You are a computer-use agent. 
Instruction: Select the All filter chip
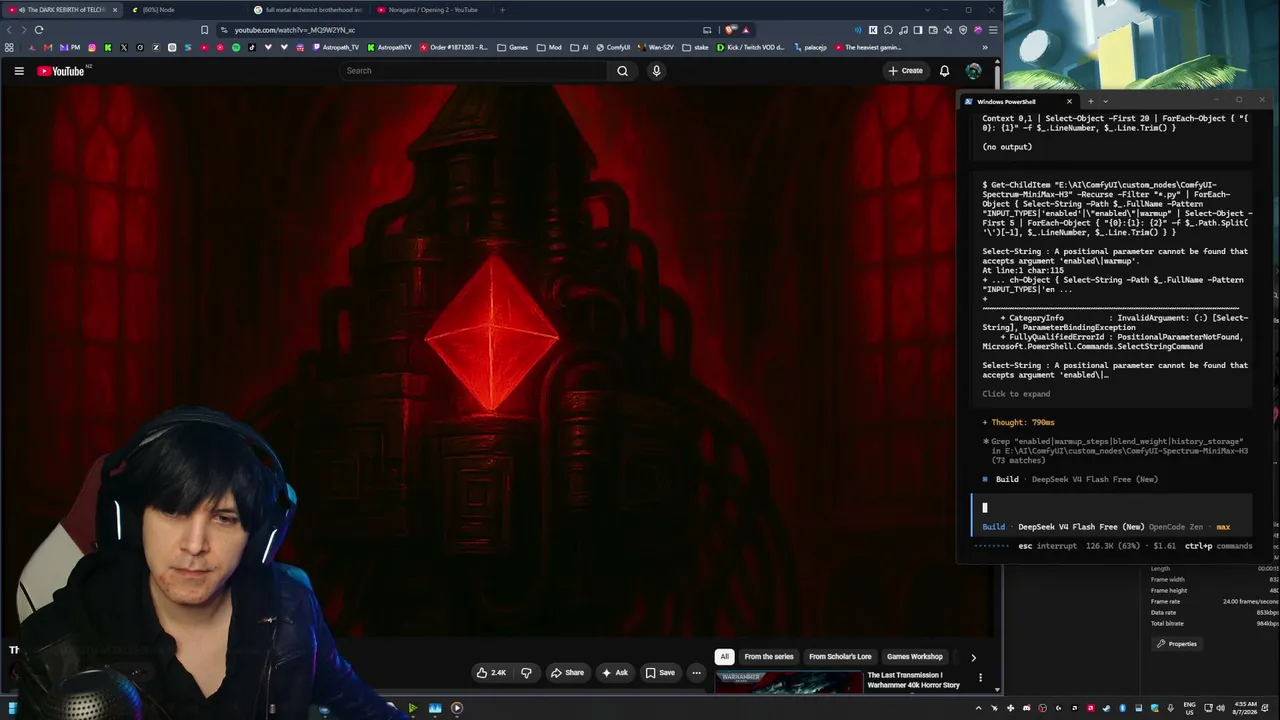[x=724, y=657]
